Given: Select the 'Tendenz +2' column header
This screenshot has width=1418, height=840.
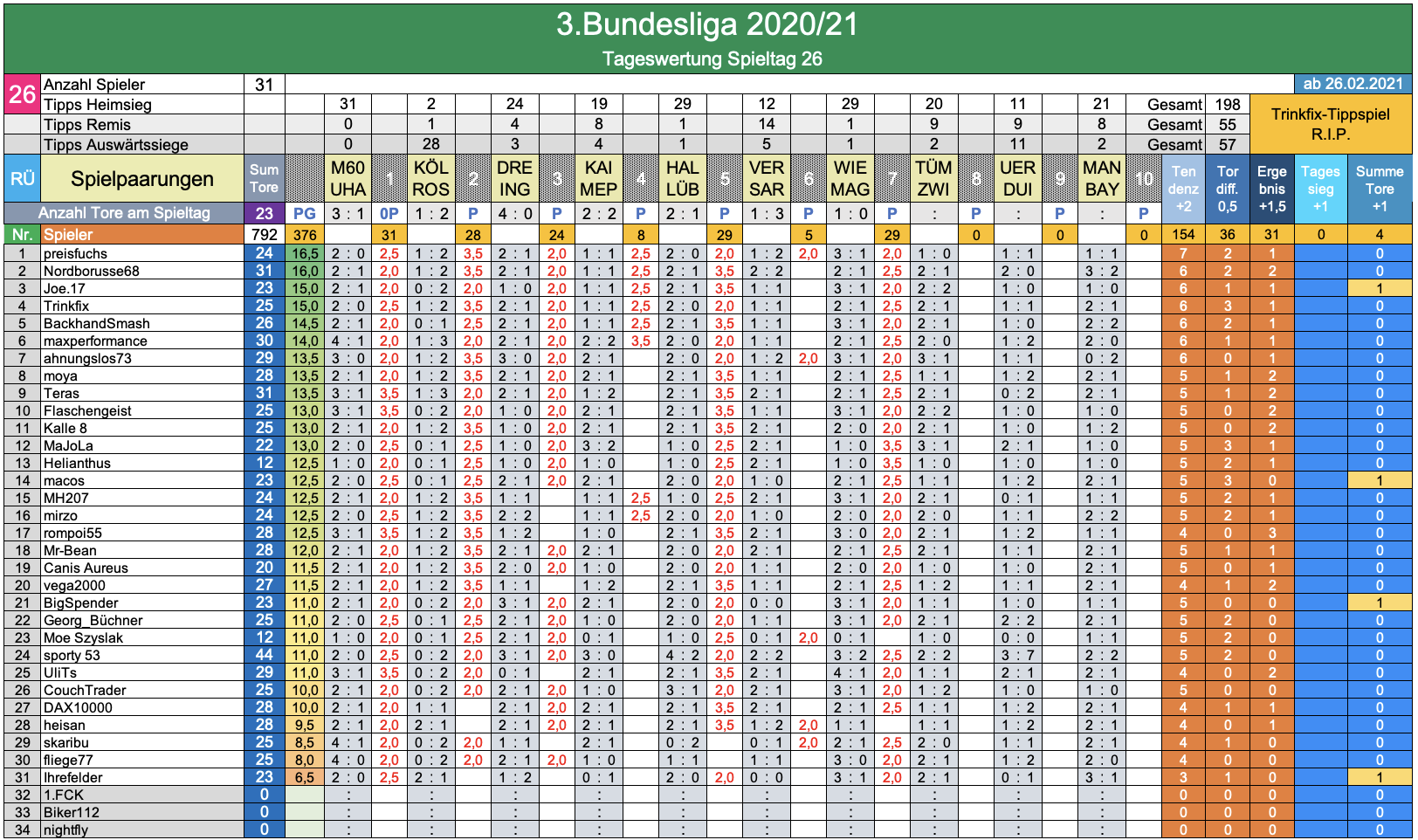Looking at the screenshot, I should point(1183,189).
